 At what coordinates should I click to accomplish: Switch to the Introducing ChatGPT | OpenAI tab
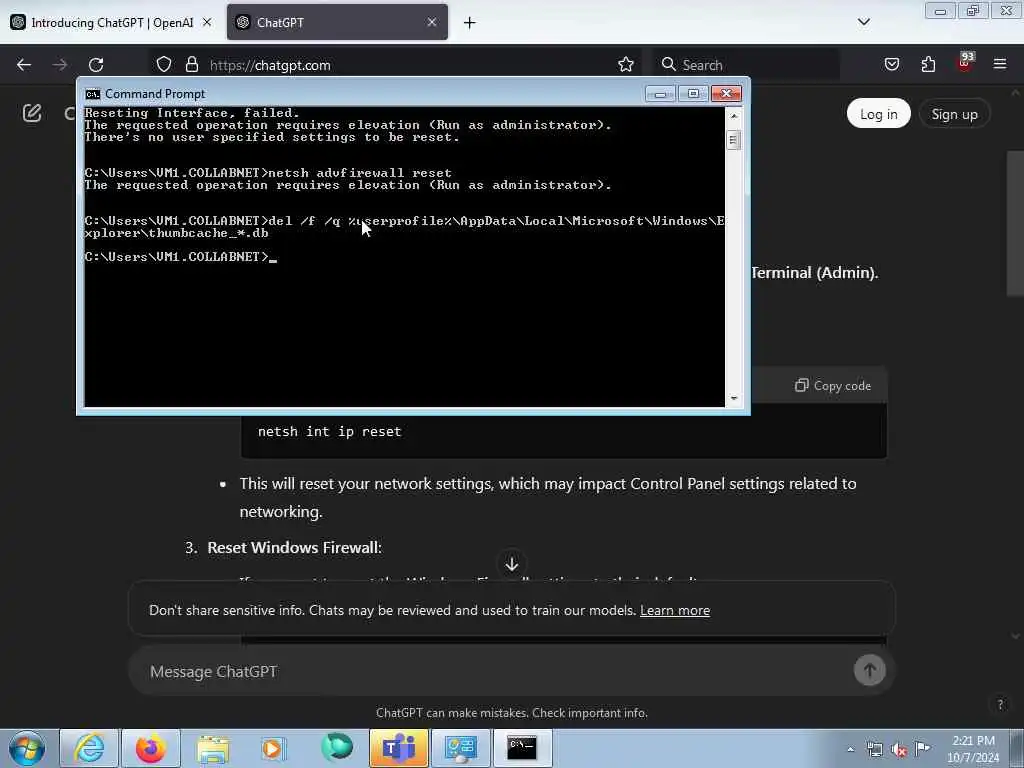[112, 22]
